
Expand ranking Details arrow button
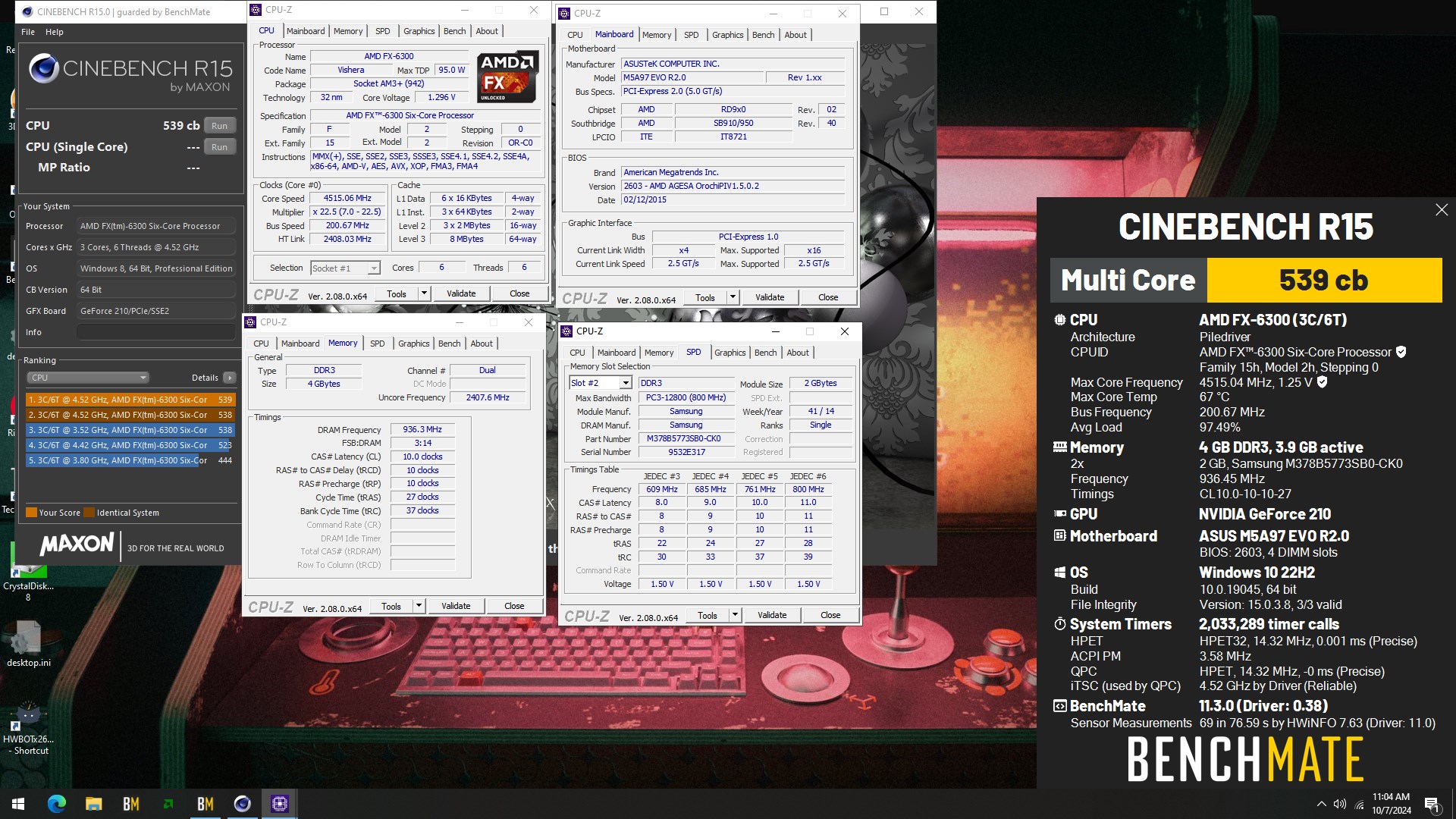click(x=230, y=378)
